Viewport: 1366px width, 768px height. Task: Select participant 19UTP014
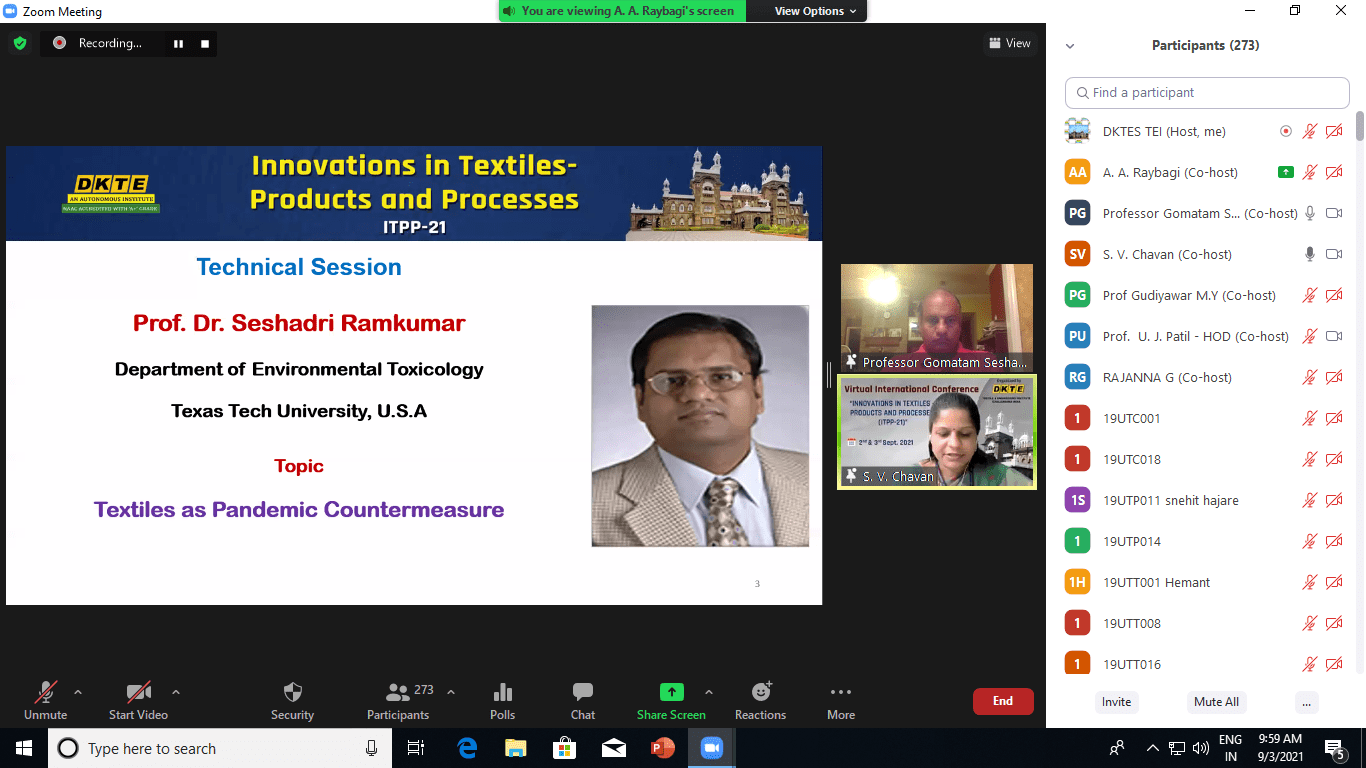[1204, 541]
